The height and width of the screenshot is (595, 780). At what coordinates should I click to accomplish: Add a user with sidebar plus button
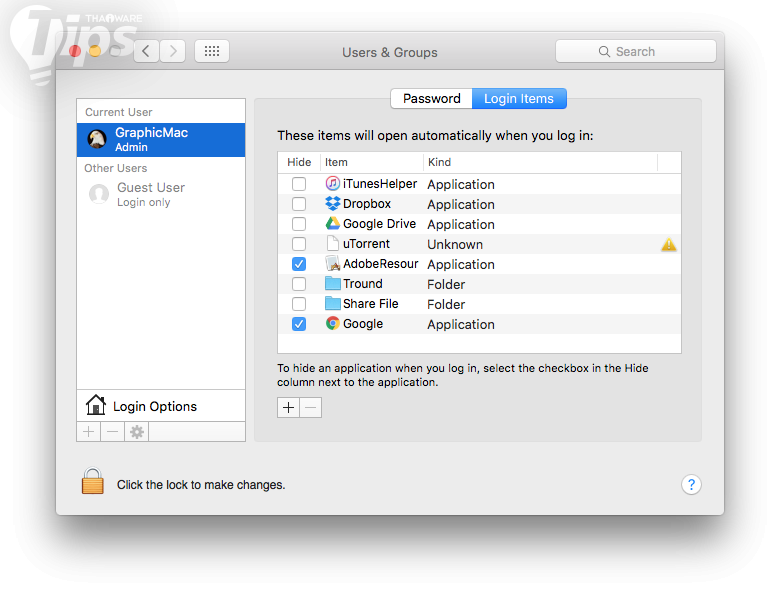pyautogui.click(x=89, y=432)
